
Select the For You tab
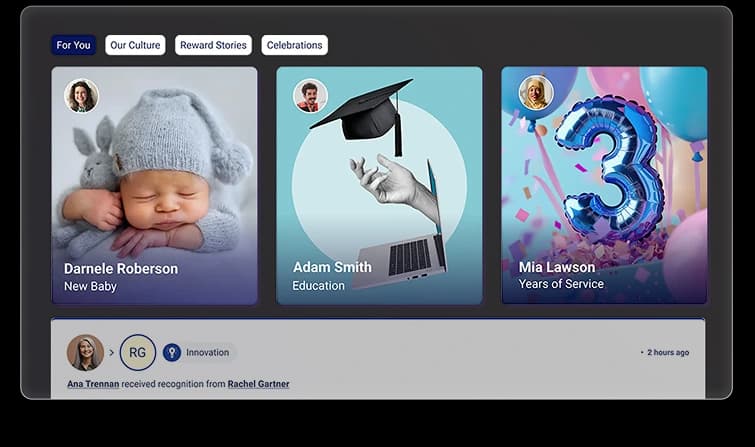73,45
